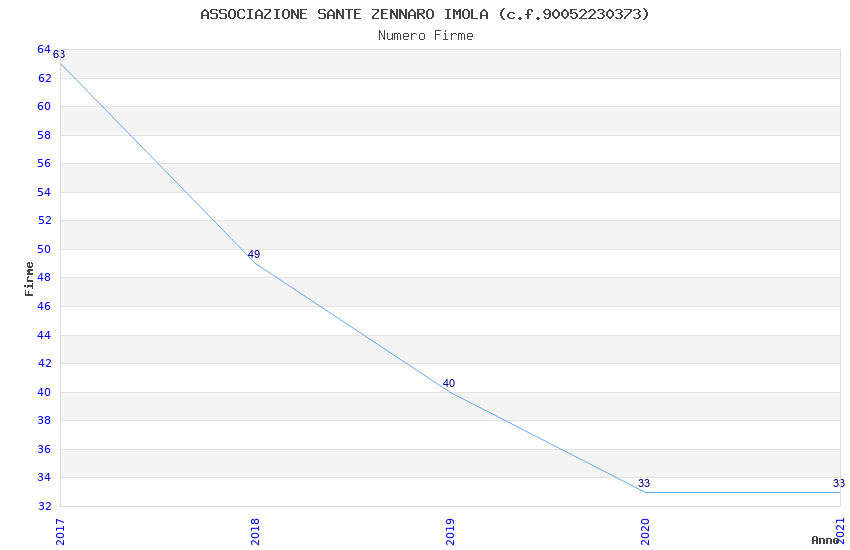Click the x-axis year label 2021
The width and height of the screenshot is (850, 550).
pyautogui.click(x=840, y=532)
